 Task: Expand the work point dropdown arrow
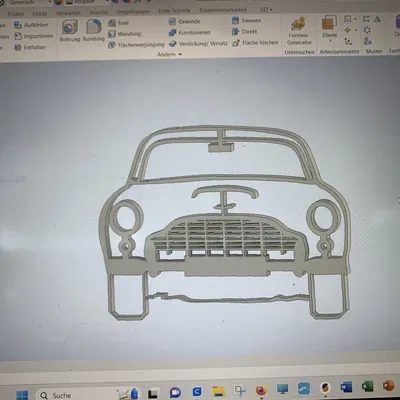point(356,30)
